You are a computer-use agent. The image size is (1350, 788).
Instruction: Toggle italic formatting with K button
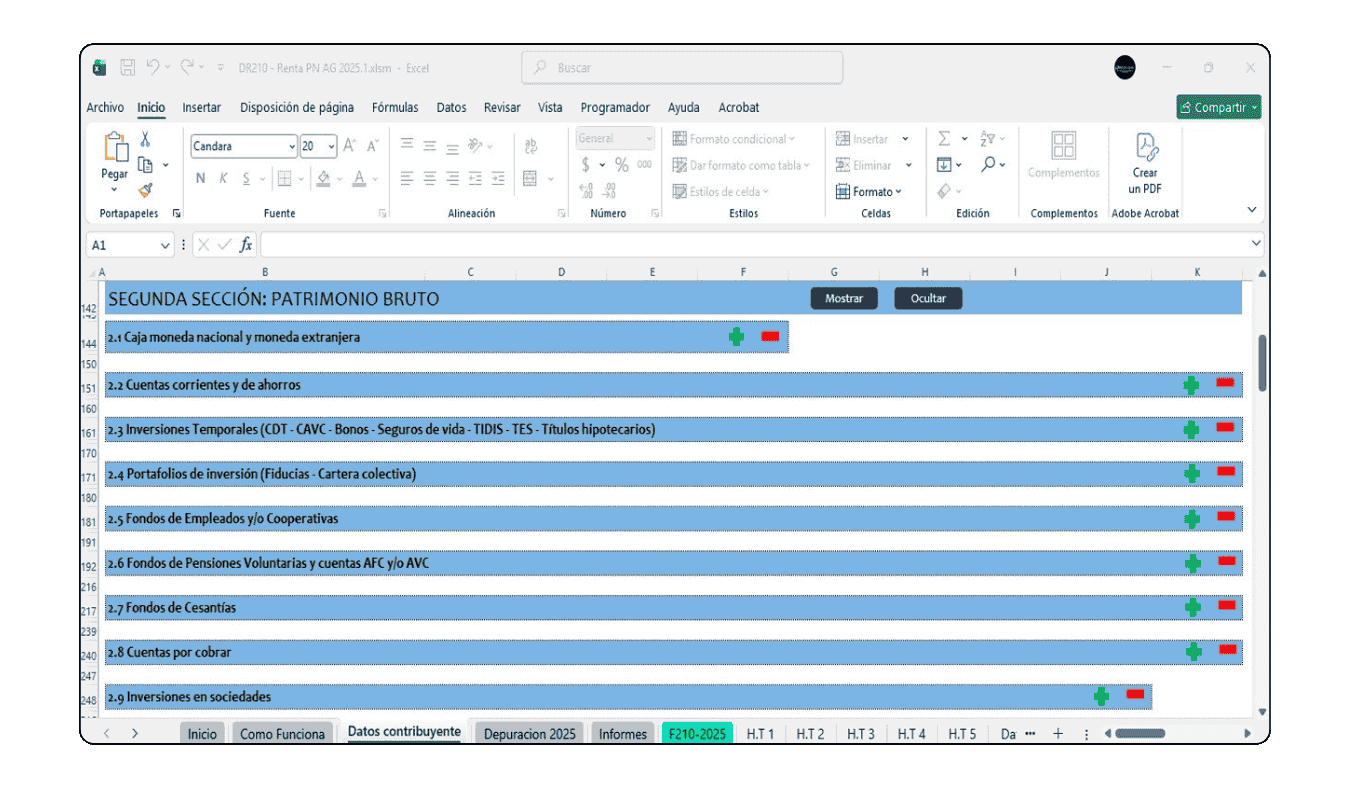tap(223, 179)
